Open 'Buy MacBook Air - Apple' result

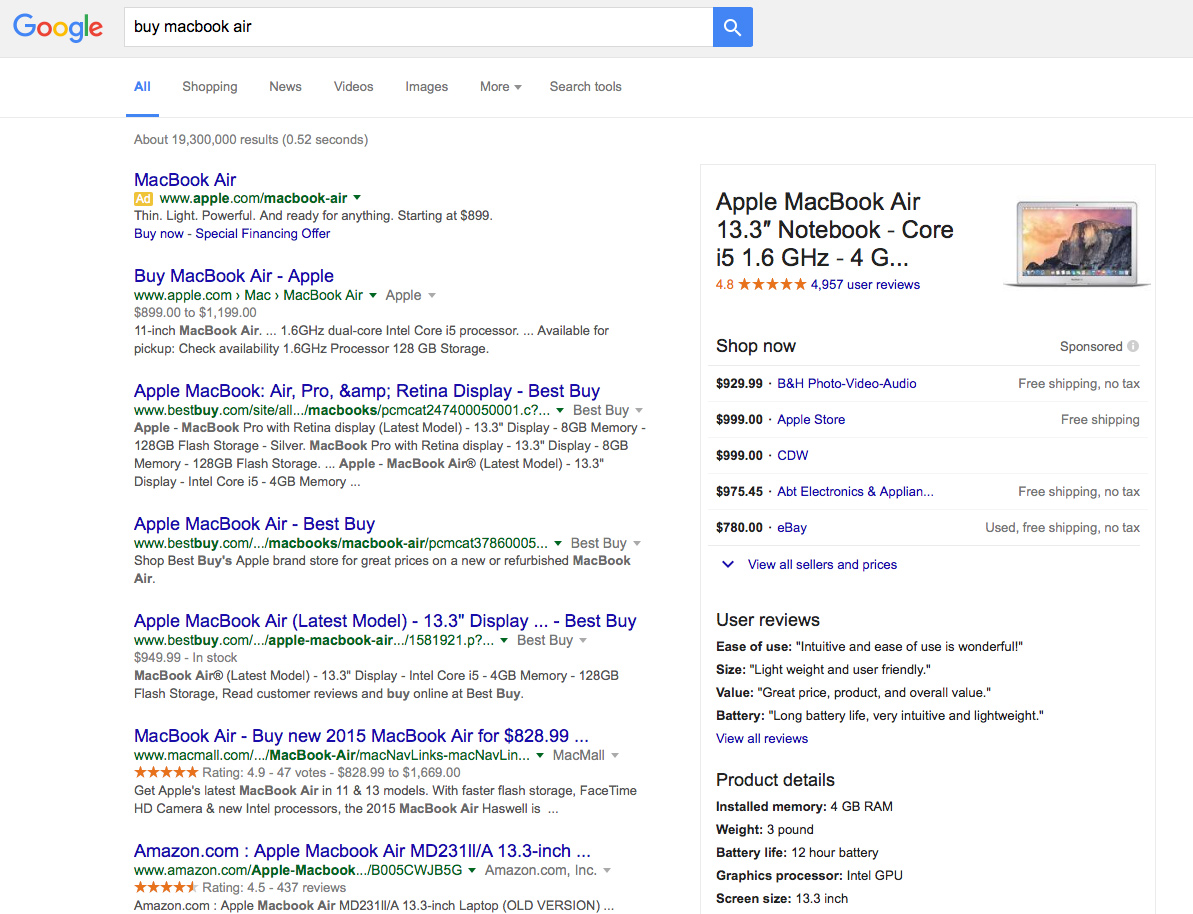pyautogui.click(x=234, y=275)
